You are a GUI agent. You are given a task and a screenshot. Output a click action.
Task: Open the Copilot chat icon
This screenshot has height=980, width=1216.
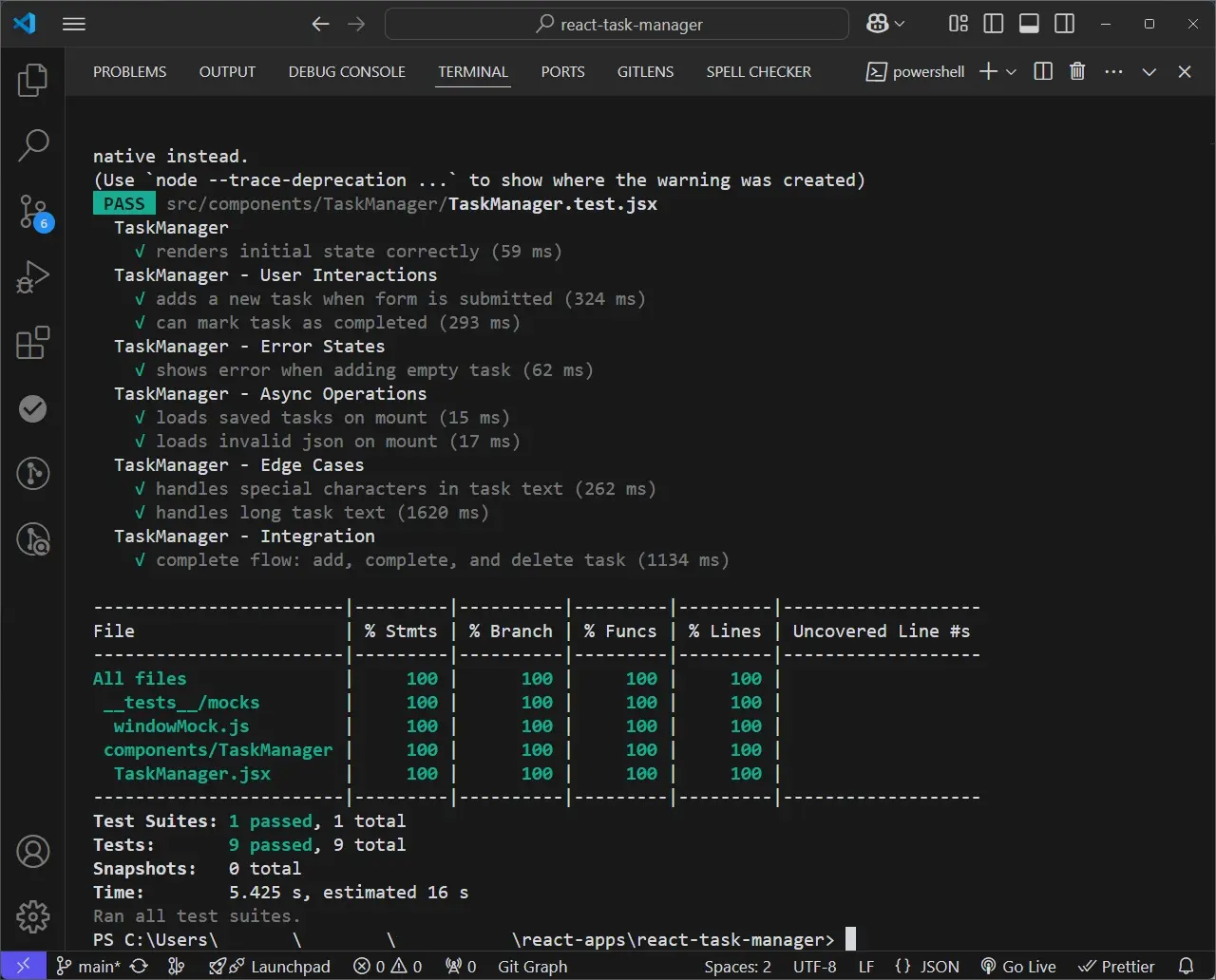coord(877,24)
